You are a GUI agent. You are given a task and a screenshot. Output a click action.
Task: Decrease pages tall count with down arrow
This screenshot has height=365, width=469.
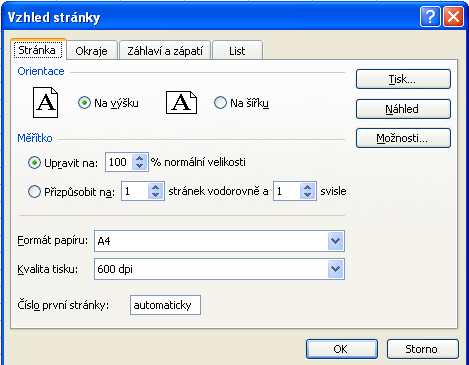point(308,195)
